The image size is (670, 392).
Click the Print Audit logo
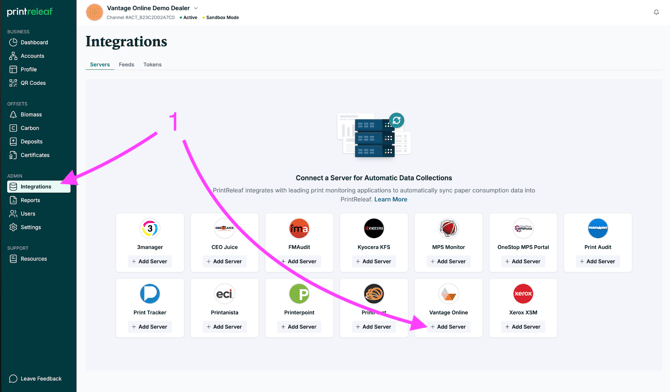pos(598,228)
